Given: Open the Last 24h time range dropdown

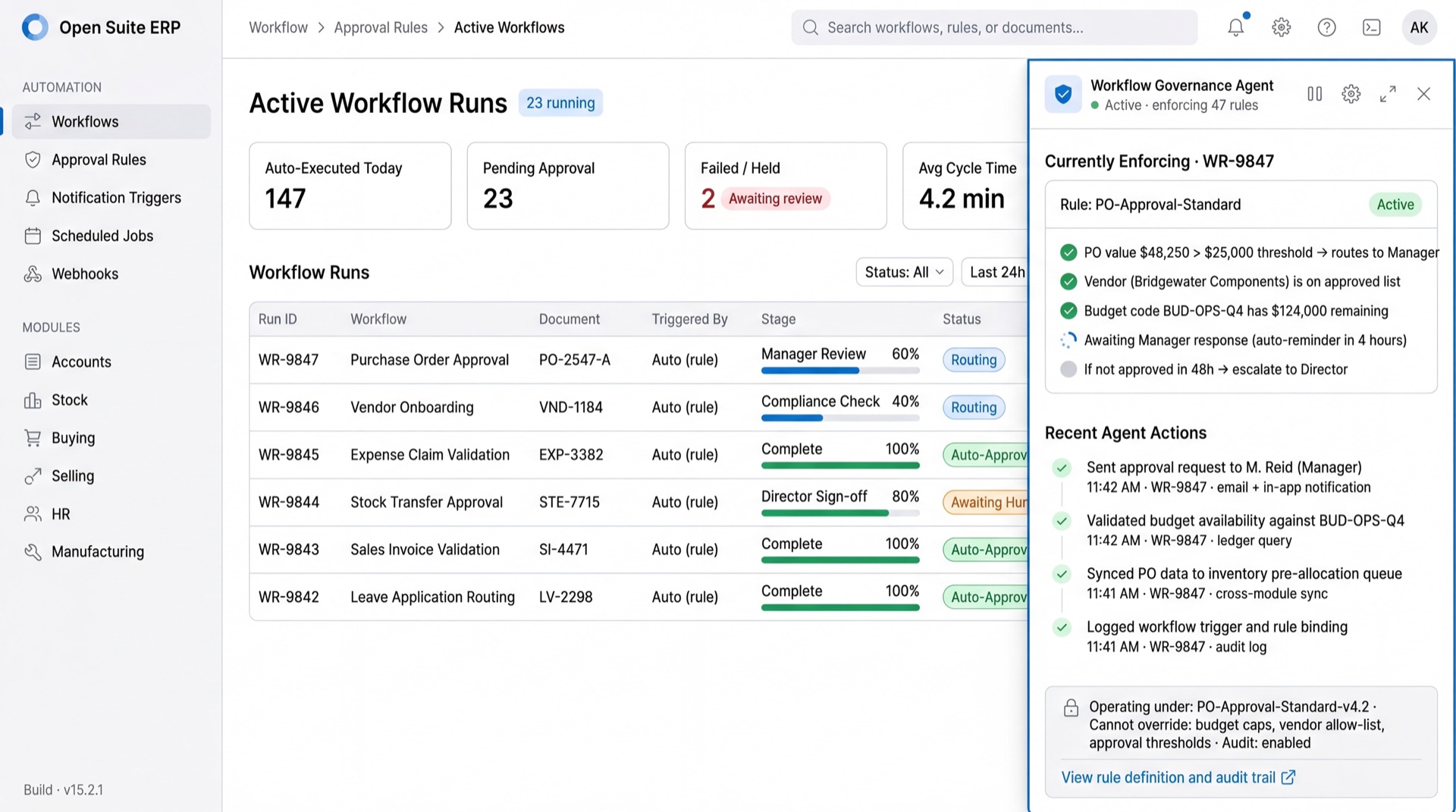Looking at the screenshot, I should tap(995, 272).
